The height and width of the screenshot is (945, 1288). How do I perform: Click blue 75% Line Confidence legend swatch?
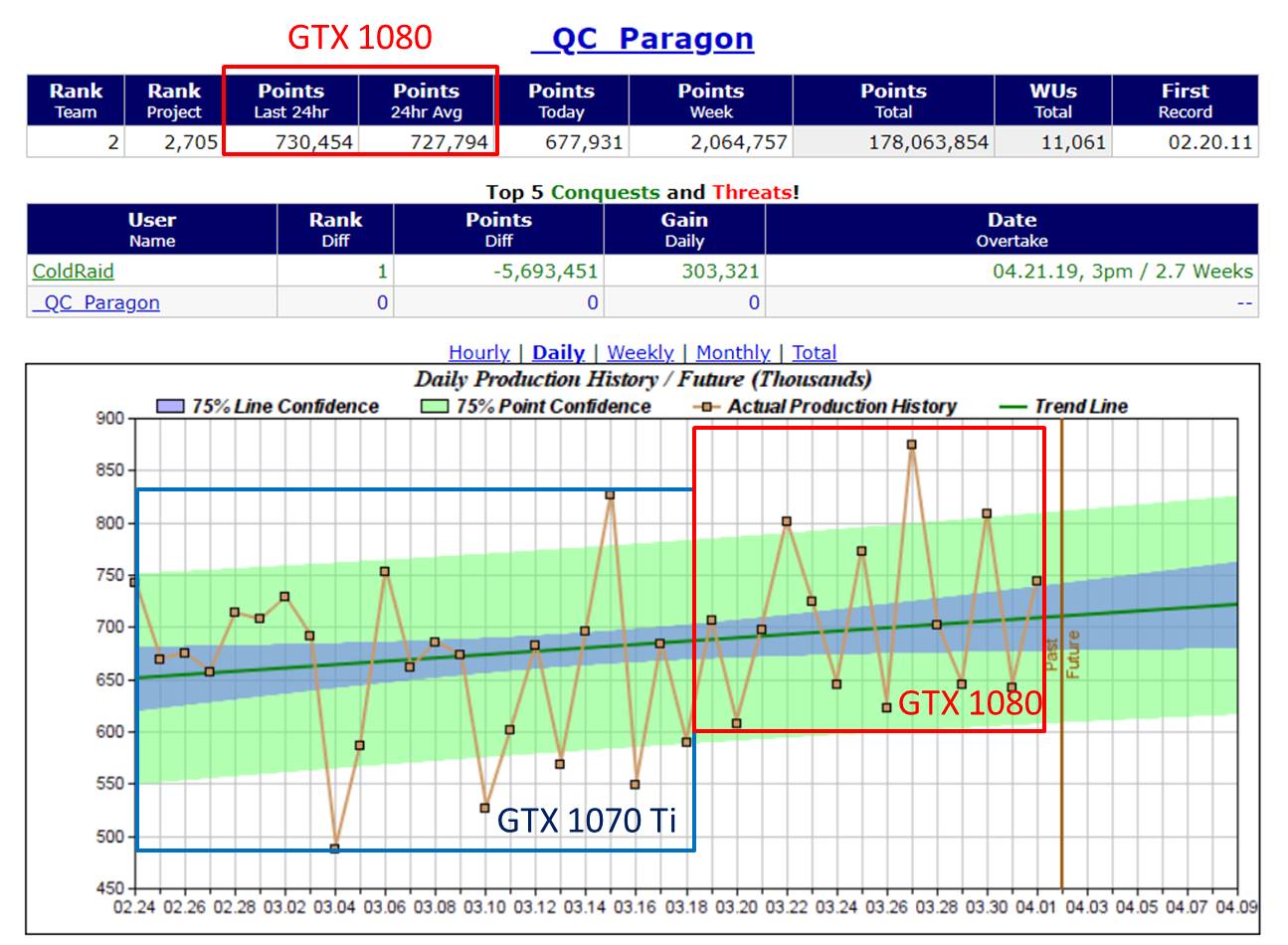(170, 407)
